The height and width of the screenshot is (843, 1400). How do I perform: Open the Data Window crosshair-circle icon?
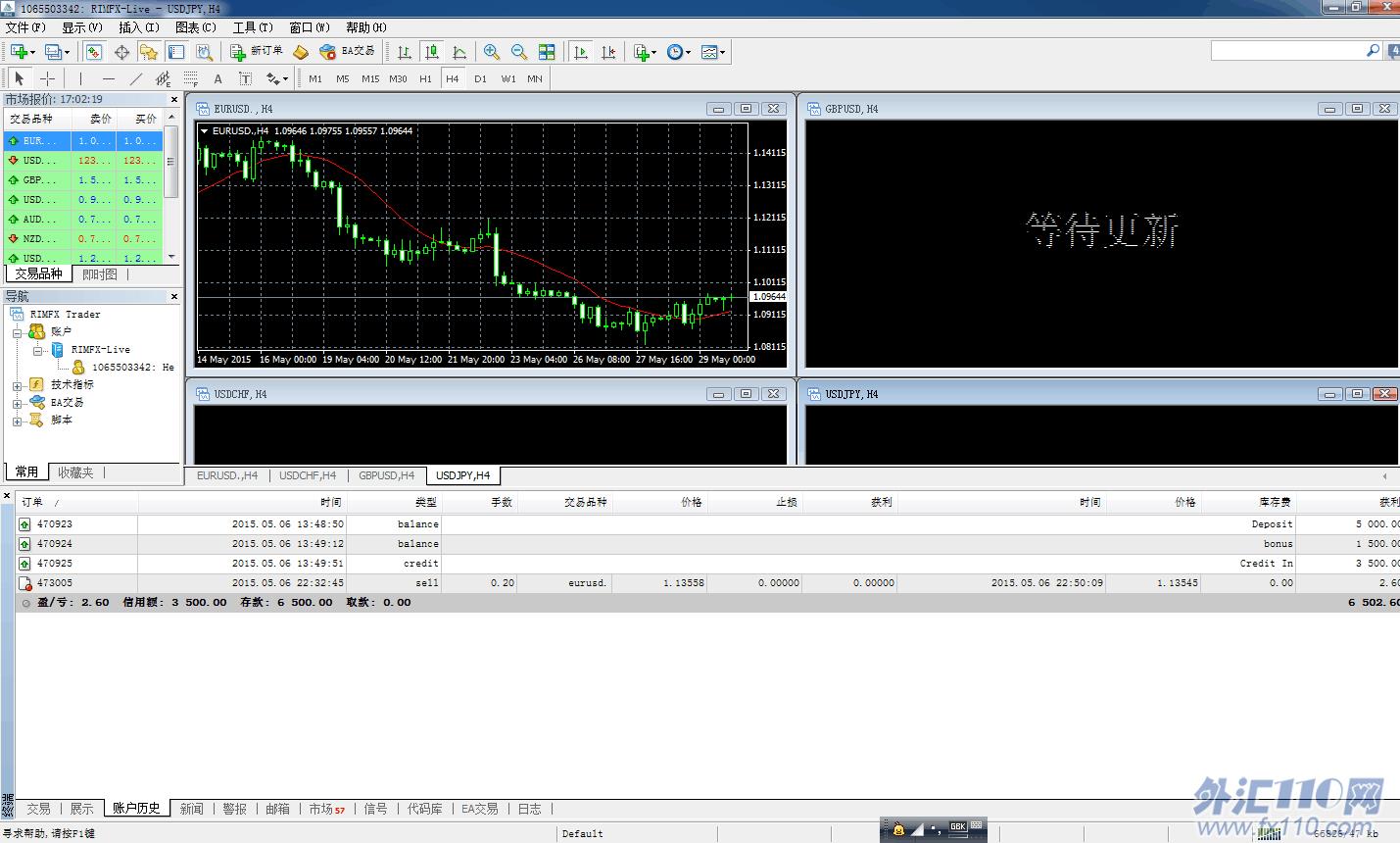pyautogui.click(x=122, y=52)
